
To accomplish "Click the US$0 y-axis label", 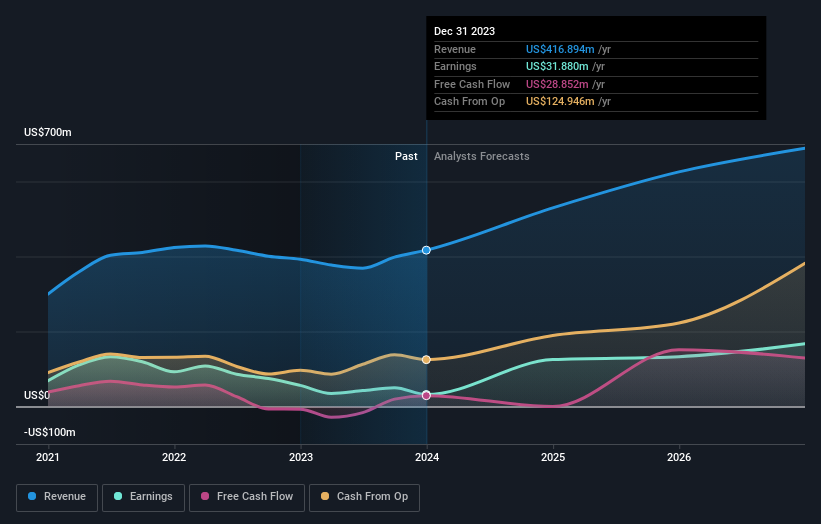I will [x=37, y=395].
